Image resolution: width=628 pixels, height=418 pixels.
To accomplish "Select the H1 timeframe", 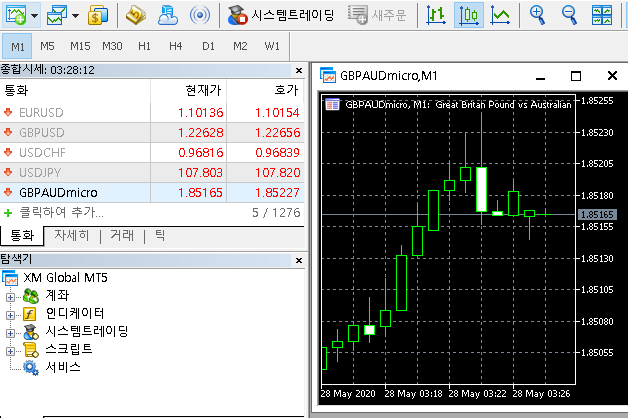I will coord(144,46).
